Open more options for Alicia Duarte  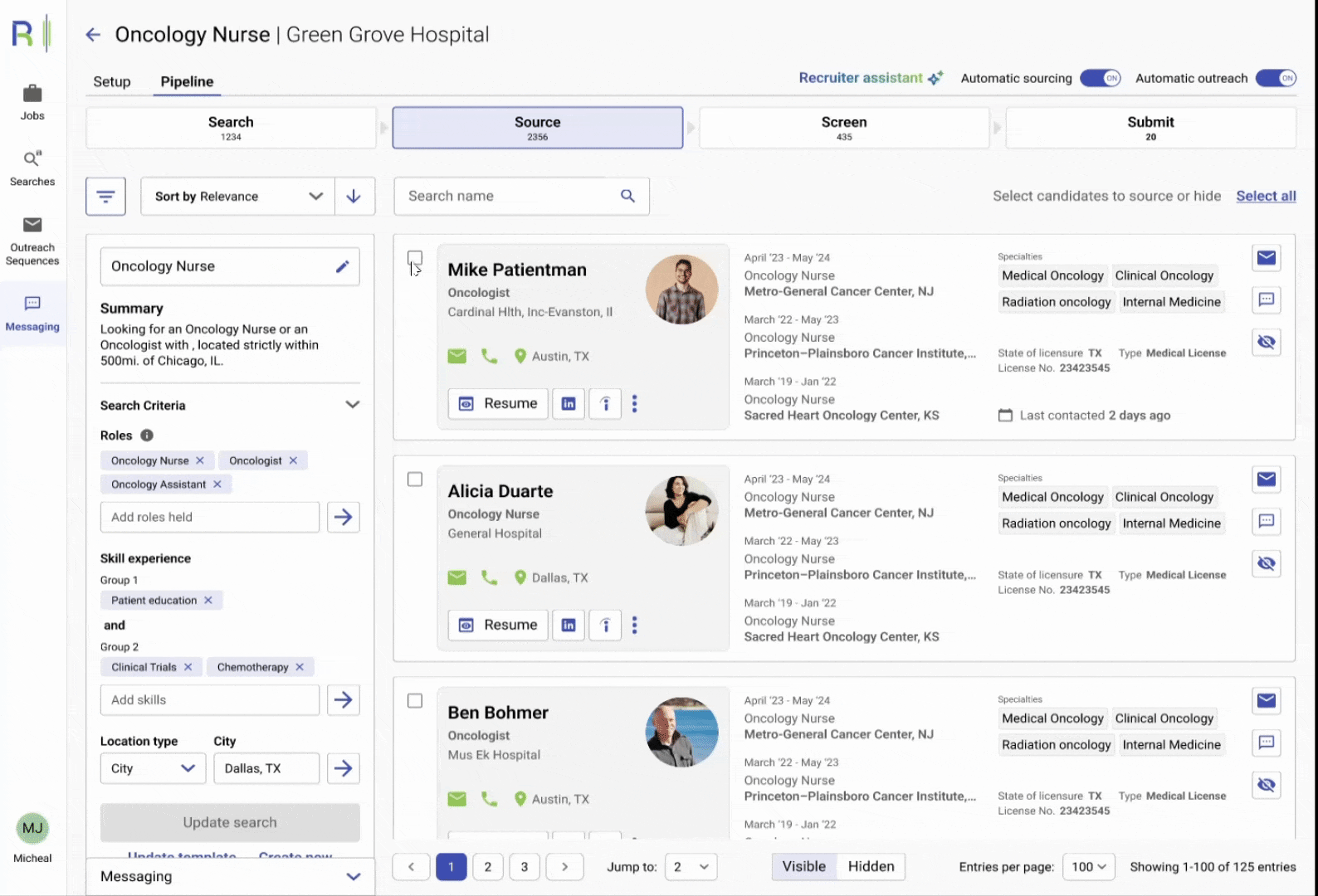pos(635,626)
